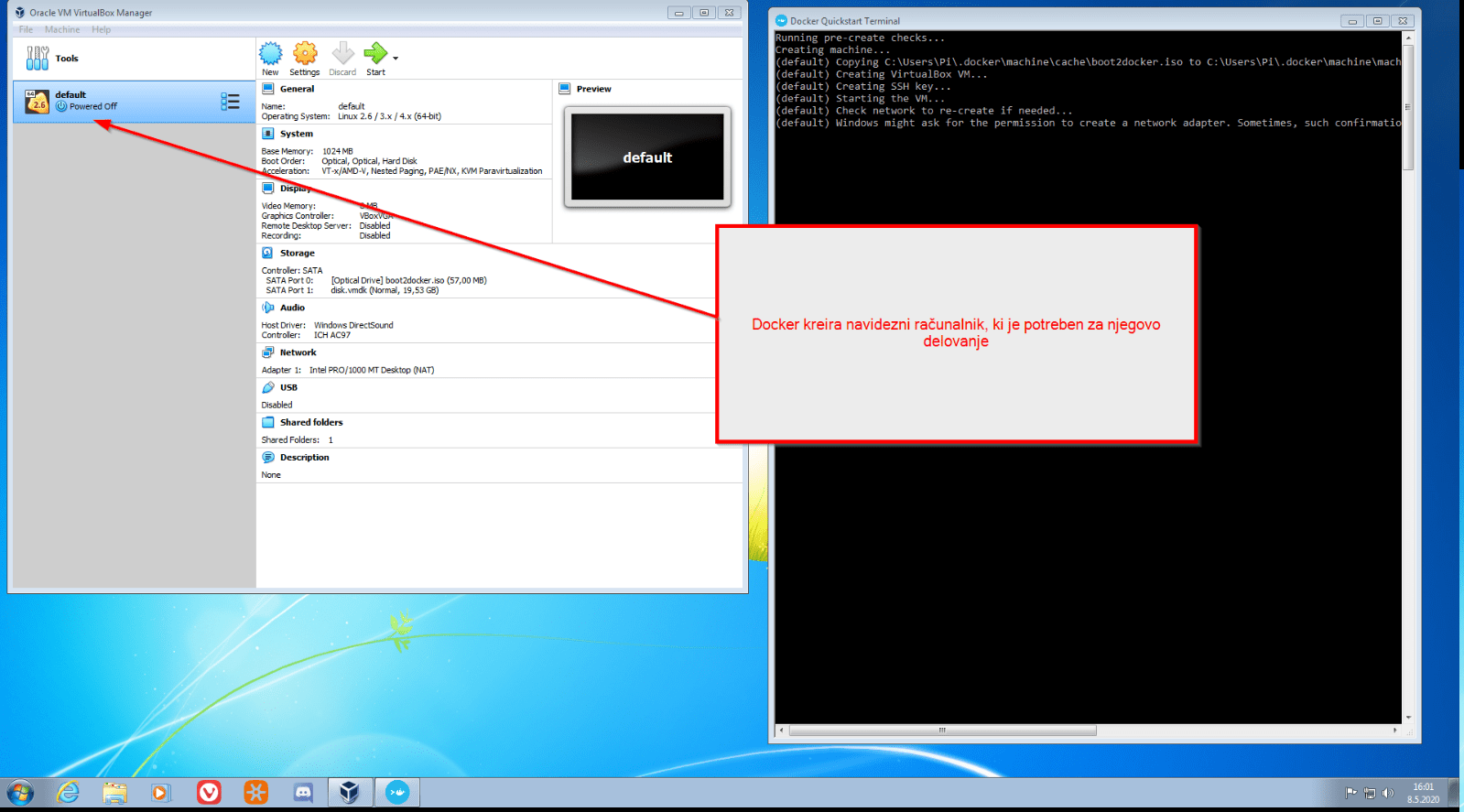1464x812 pixels.
Task: Click the volume speaker tray icon
Action: pos(1388,793)
